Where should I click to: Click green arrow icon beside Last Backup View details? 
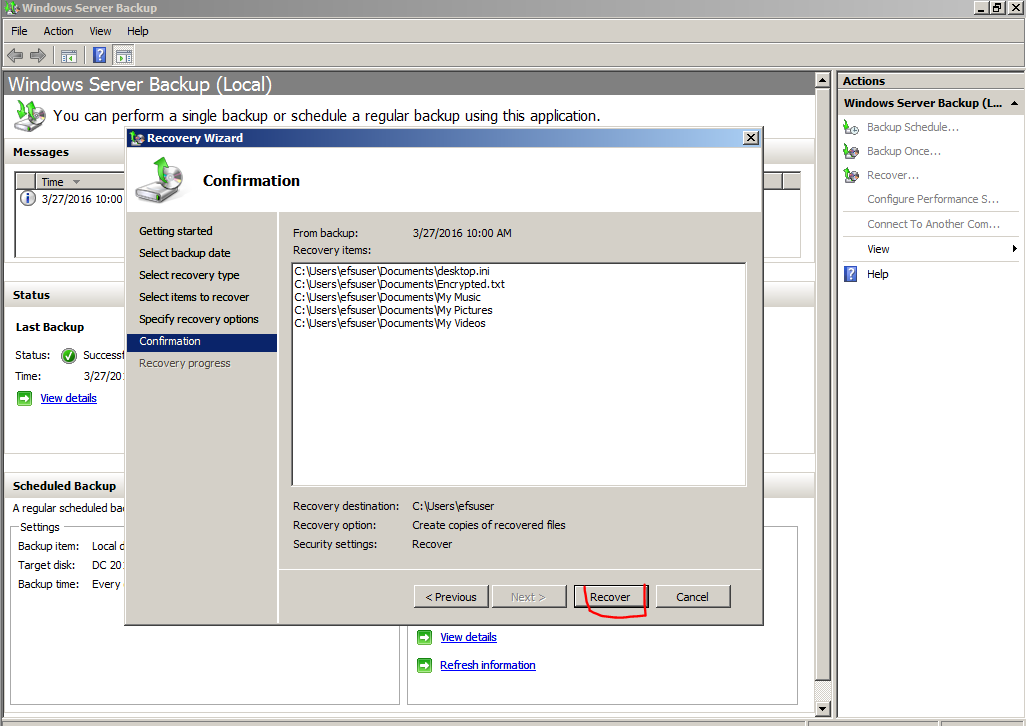[x=24, y=398]
